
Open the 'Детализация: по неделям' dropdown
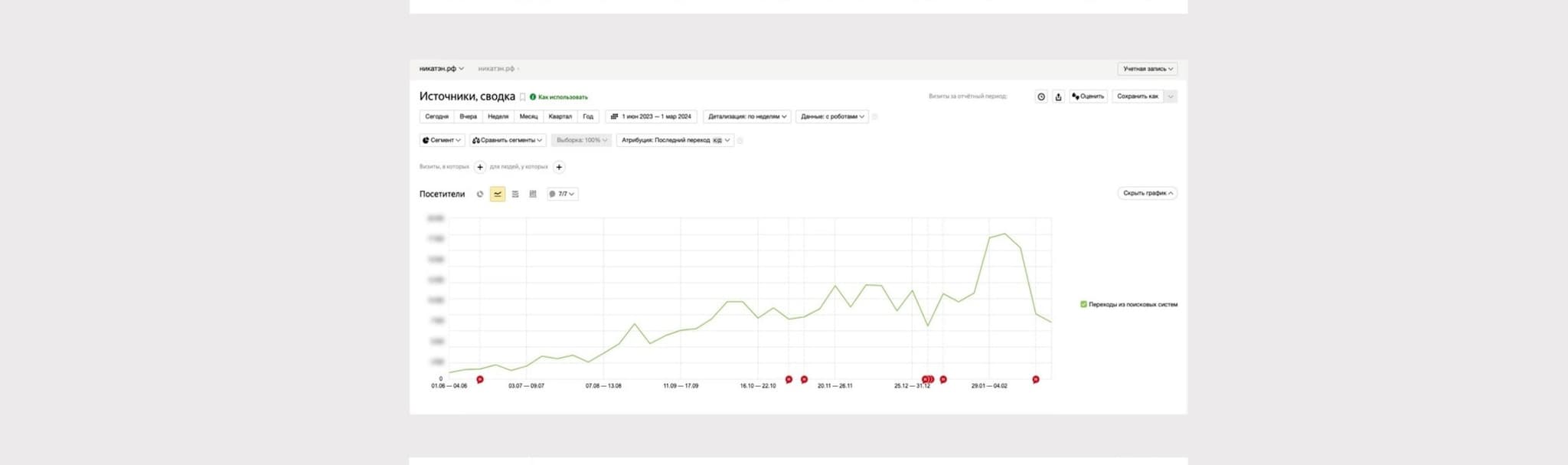[x=746, y=117]
